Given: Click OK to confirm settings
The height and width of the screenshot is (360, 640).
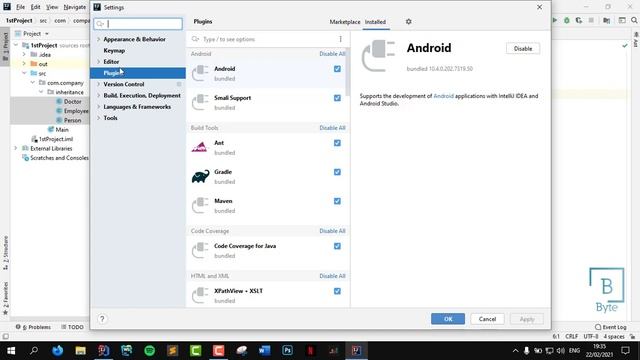Looking at the screenshot, I should tap(448, 319).
